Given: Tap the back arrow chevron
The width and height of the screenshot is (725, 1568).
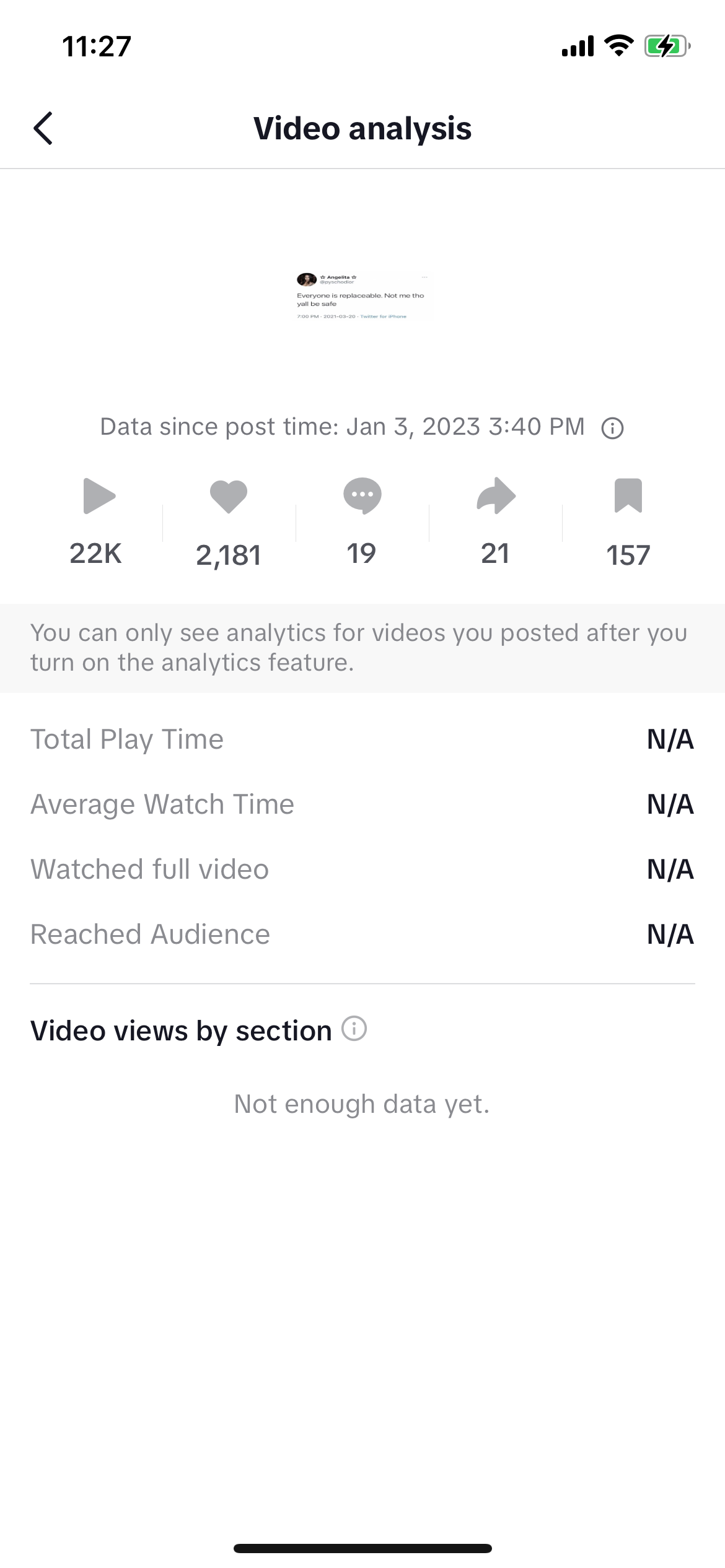Looking at the screenshot, I should tap(43, 129).
